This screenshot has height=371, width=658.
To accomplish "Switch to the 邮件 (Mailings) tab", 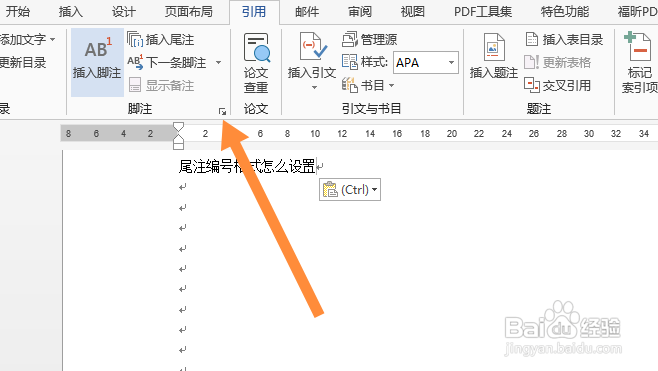I will (307, 11).
